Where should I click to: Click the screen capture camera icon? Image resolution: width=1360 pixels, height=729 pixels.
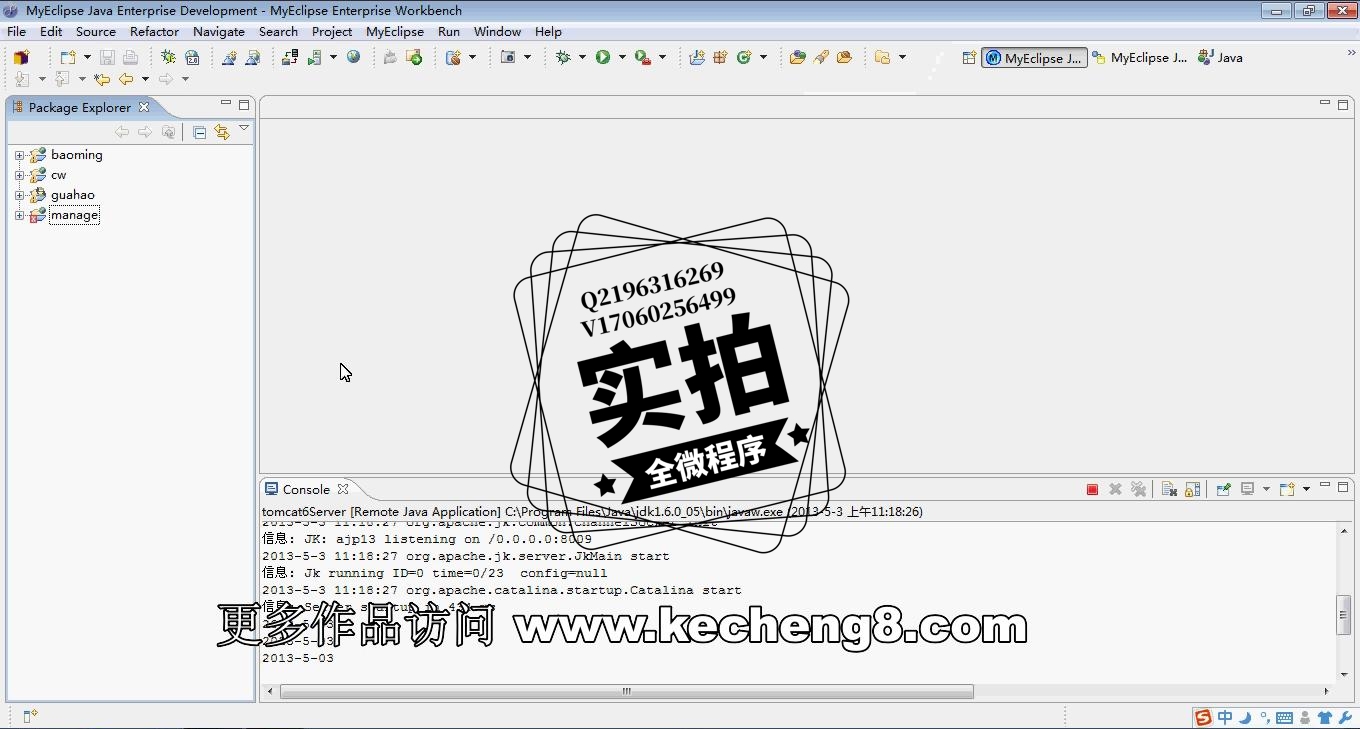tap(508, 58)
